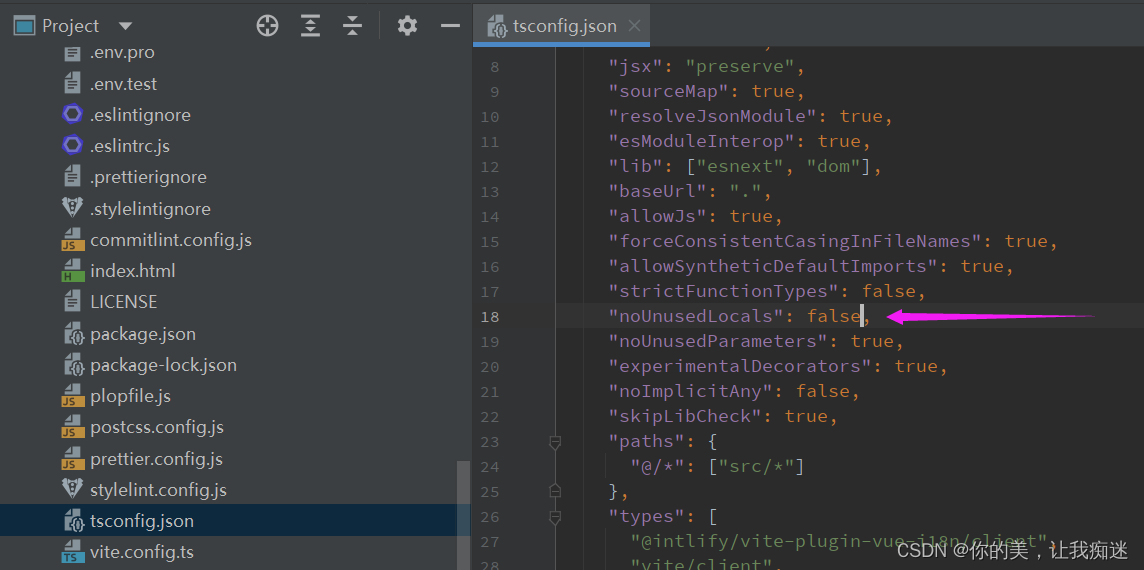
Task: Click the .eslintrc.js ESLint icon
Action: [72, 146]
